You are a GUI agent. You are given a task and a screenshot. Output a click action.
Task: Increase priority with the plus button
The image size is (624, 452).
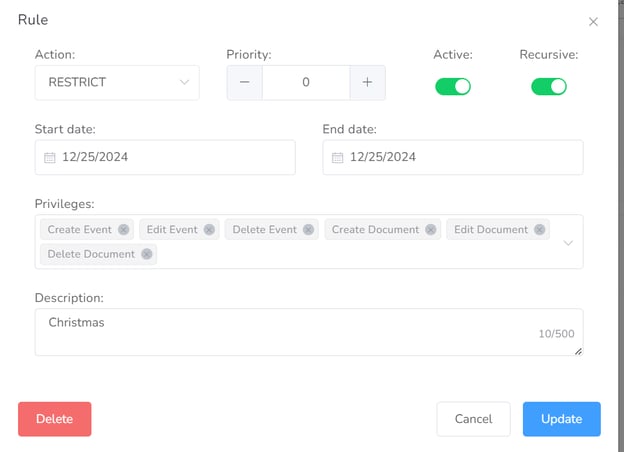click(367, 83)
